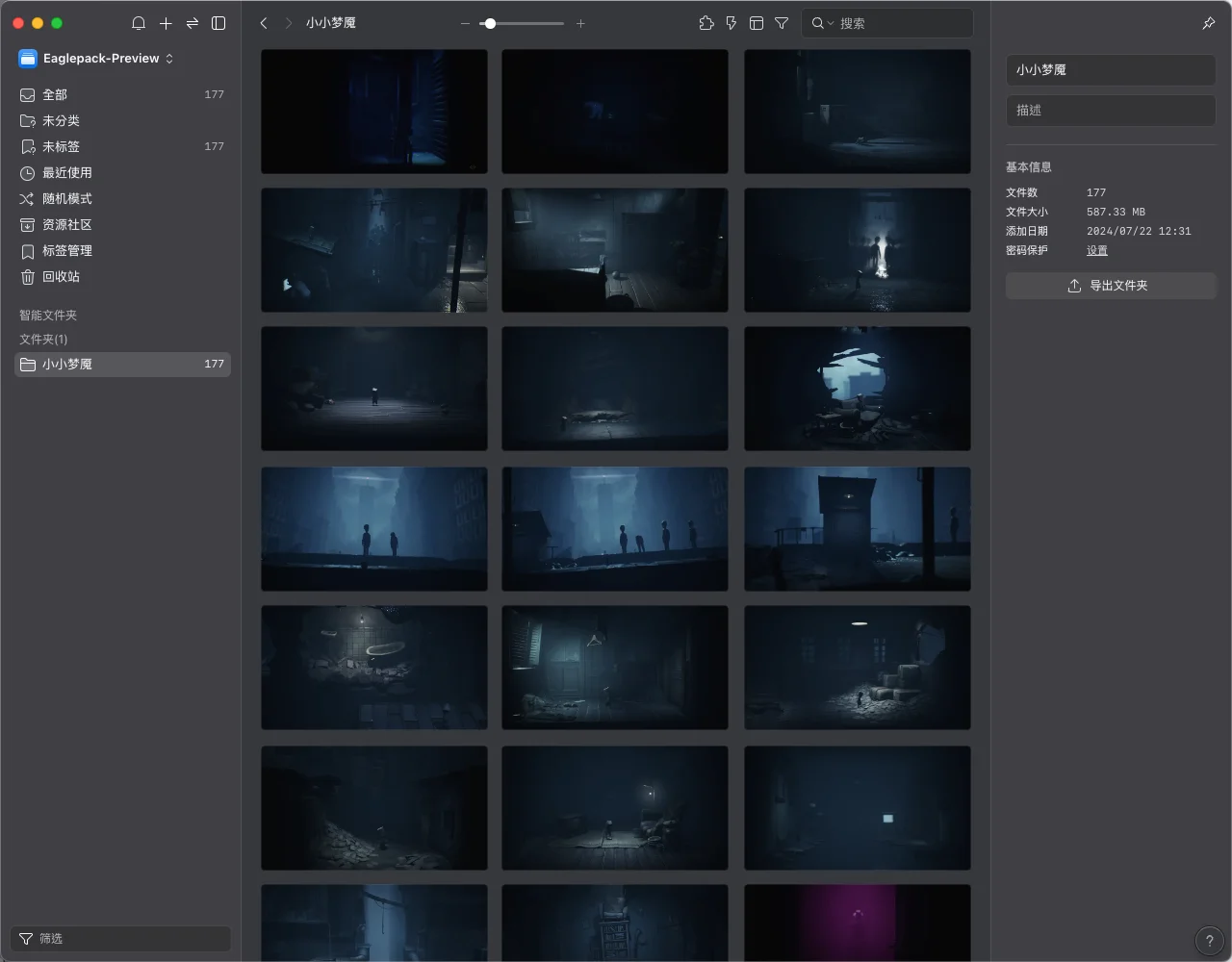Open the notifications bell
The image size is (1232, 962).
(139, 23)
